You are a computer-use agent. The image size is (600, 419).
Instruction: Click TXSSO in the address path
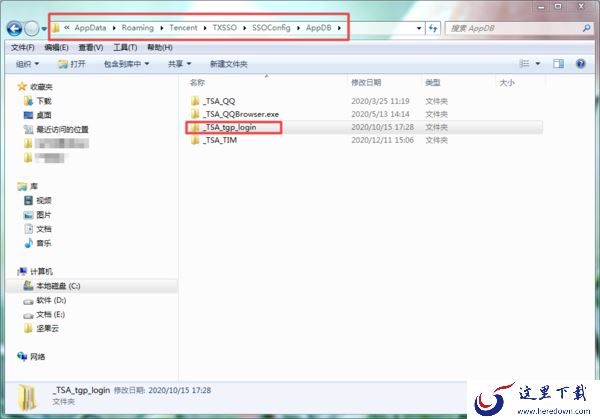[x=225, y=28]
